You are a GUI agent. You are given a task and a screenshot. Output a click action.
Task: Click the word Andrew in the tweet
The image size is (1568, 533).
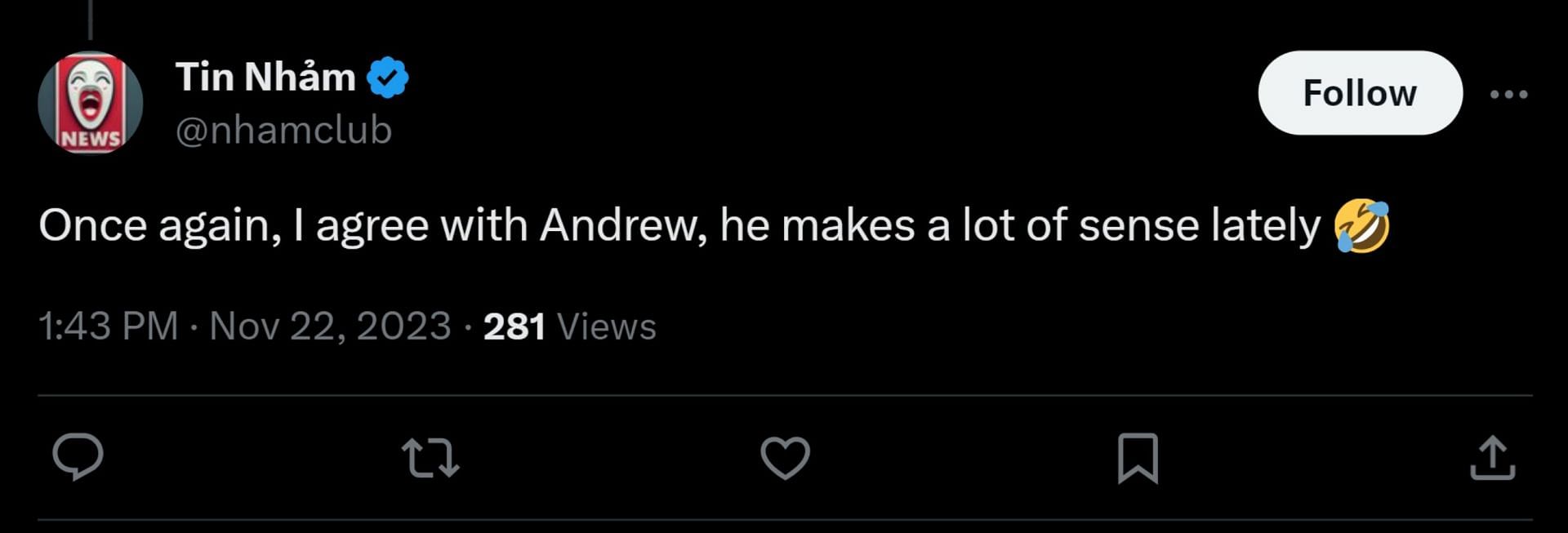[622, 225]
